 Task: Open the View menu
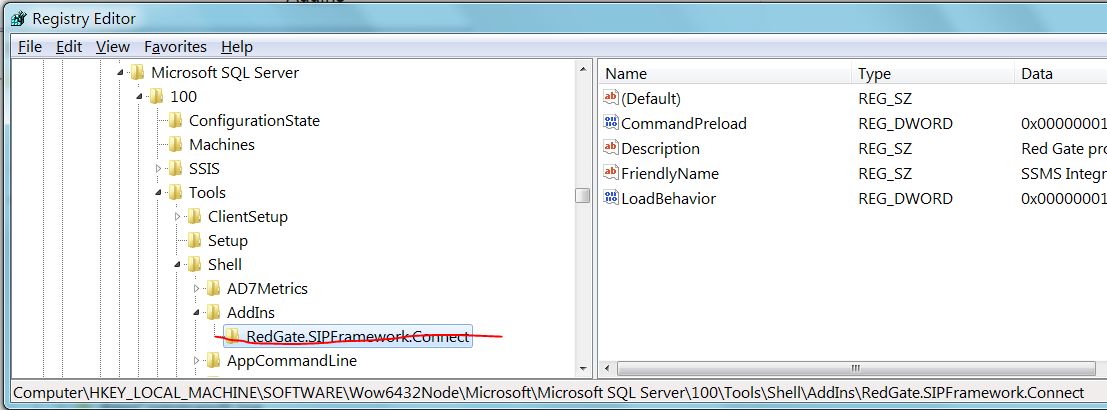[x=113, y=47]
